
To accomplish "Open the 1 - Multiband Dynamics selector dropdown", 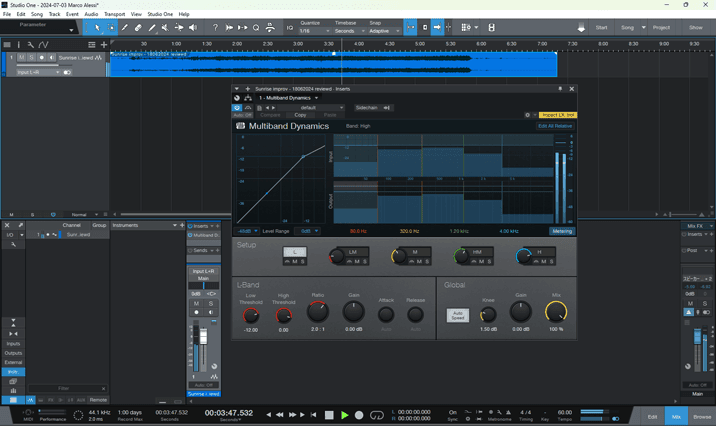I will tap(288, 98).
